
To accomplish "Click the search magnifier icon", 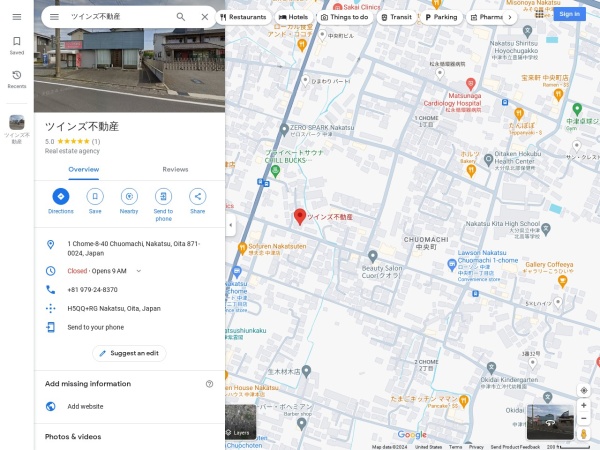I will 181,17.
